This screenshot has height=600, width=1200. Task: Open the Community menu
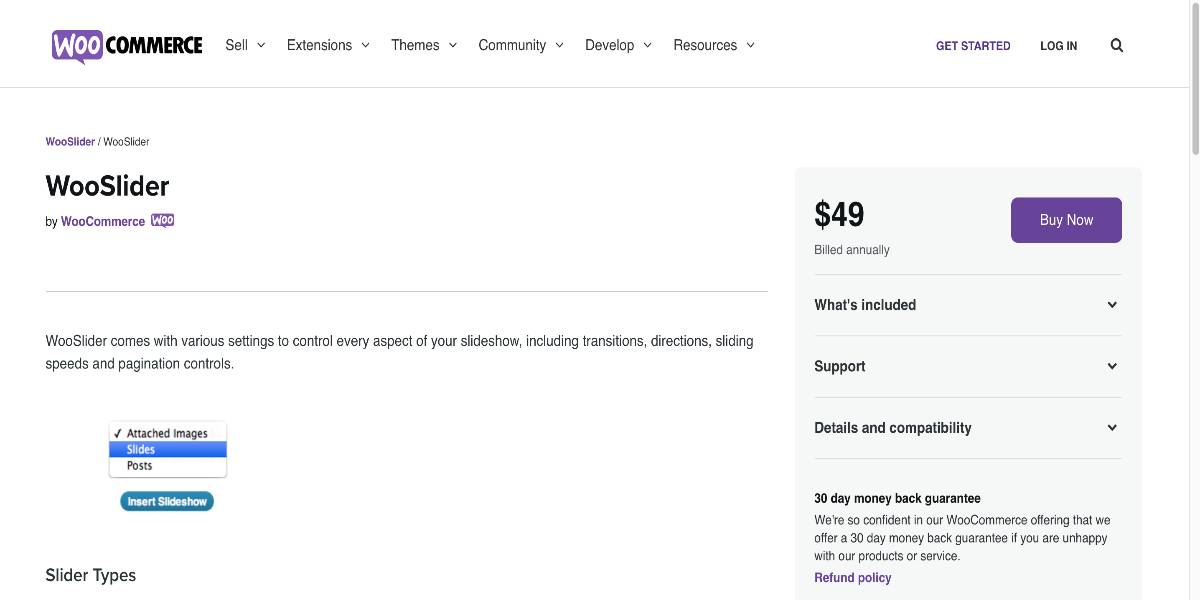(521, 45)
